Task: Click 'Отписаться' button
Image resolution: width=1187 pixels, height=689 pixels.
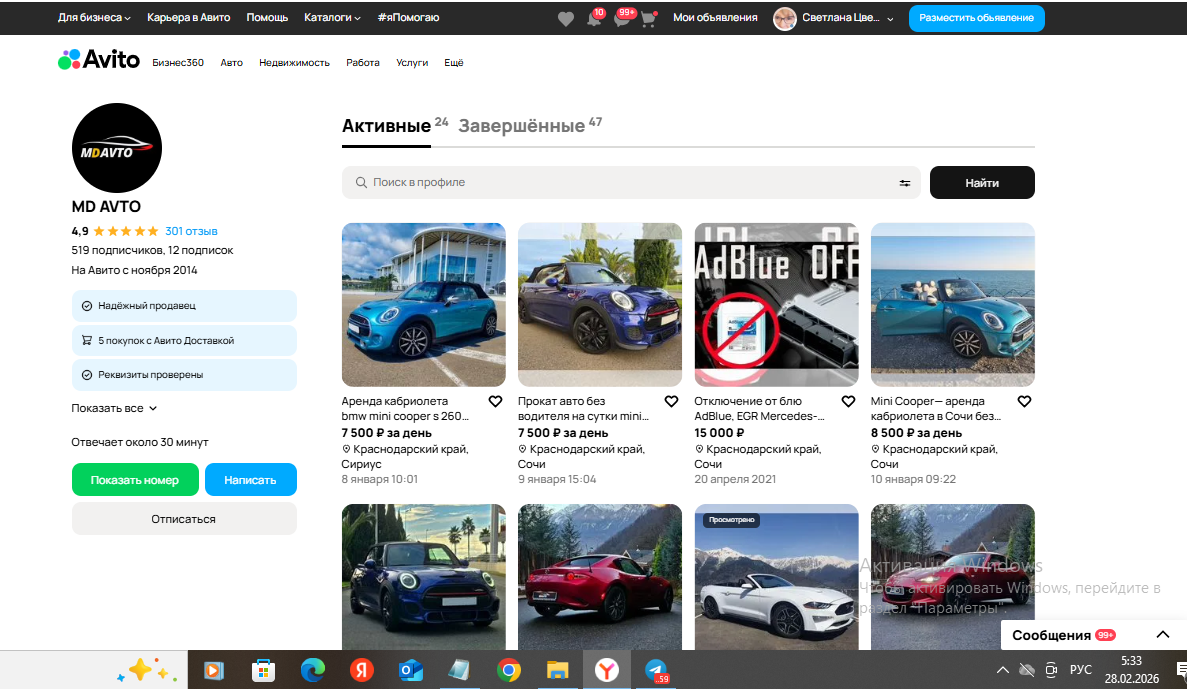Action: (184, 519)
